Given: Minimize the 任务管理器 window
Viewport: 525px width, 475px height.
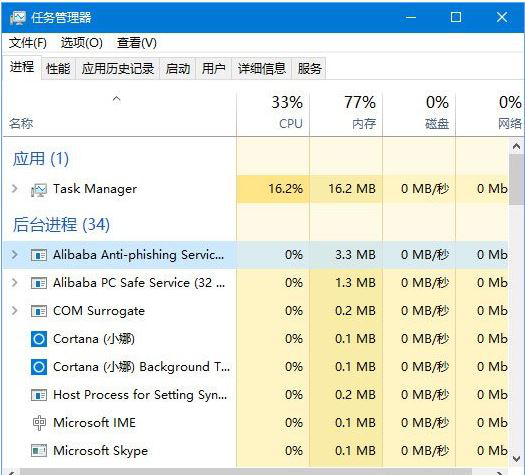Looking at the screenshot, I should (x=411, y=17).
